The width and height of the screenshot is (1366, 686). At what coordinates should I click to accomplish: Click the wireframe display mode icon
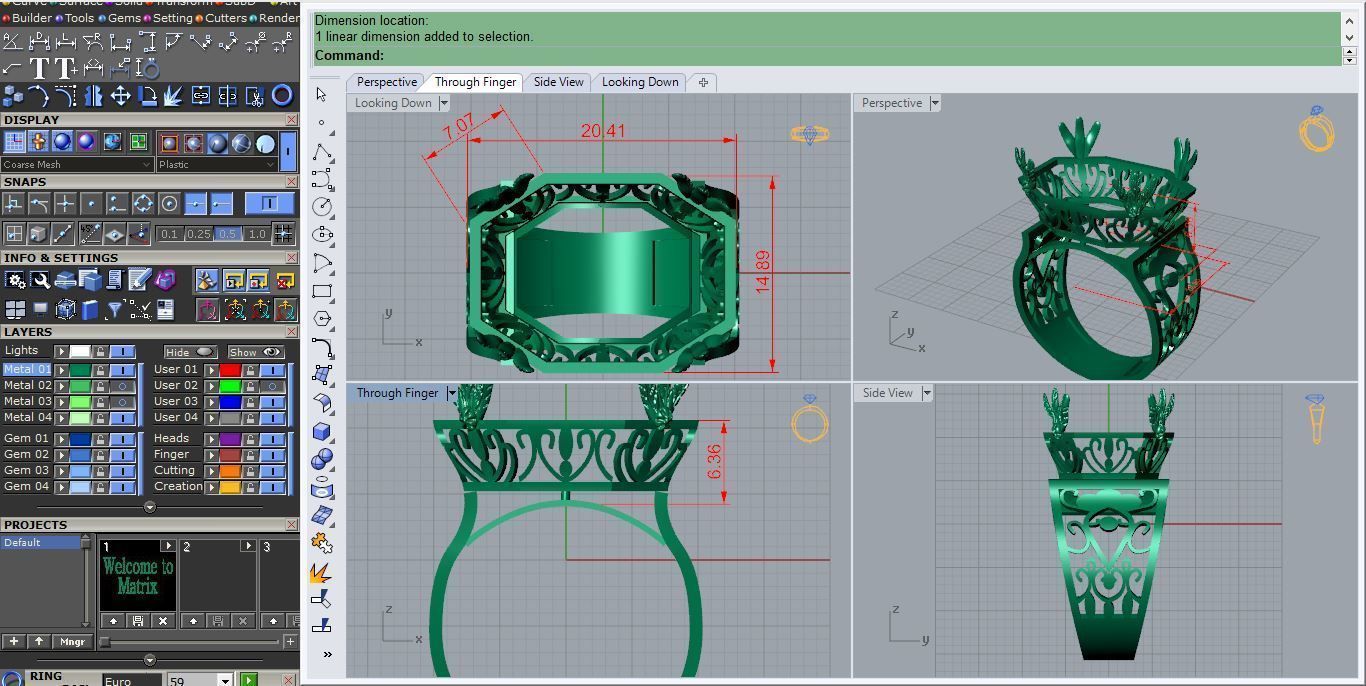241,143
